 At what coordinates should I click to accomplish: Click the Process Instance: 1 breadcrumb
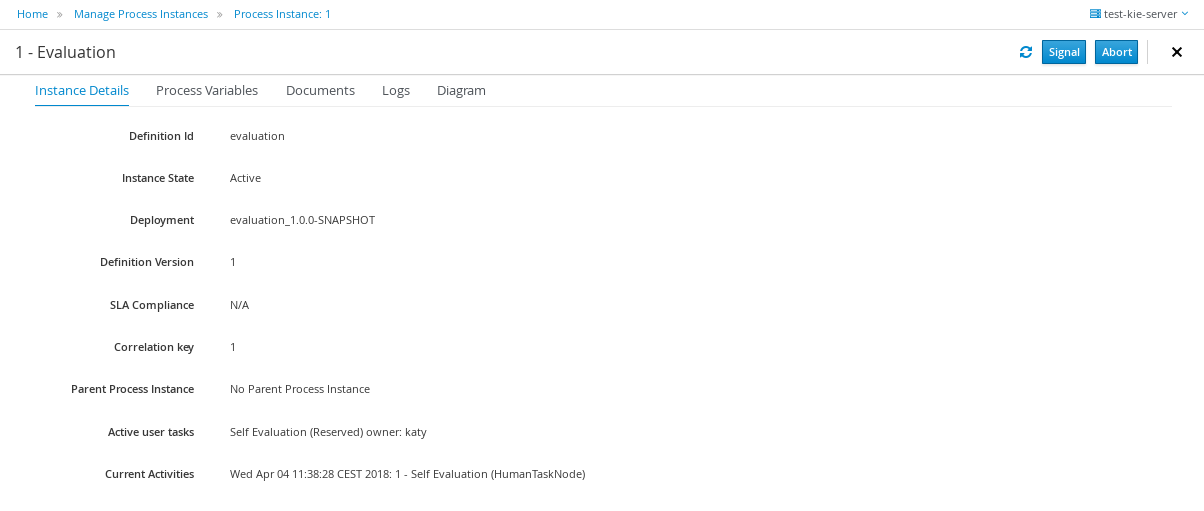[x=282, y=14]
